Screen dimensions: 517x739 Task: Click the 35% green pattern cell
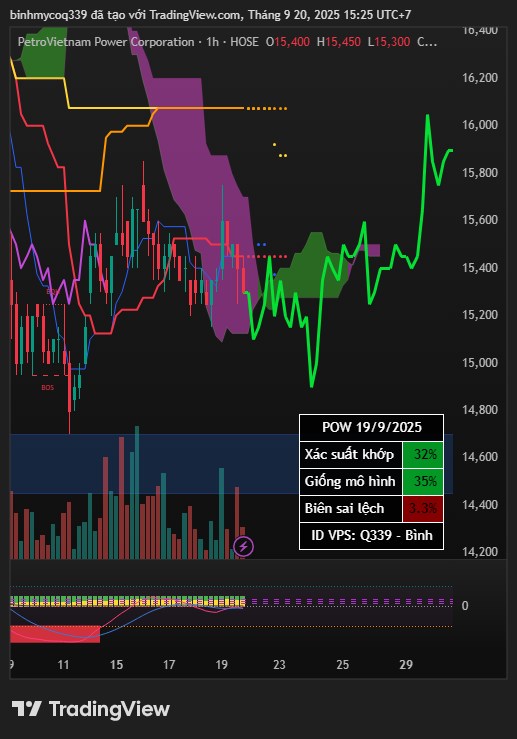tap(423, 481)
